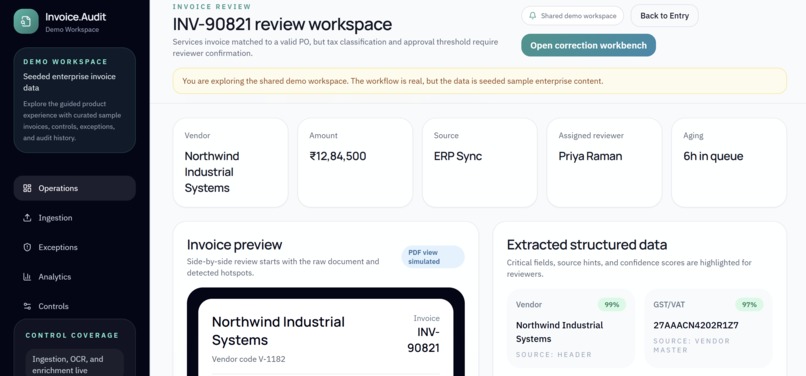Viewport: 806px width, 376px height.
Task: Click the bell icon in Shared demo workspace
Action: (x=533, y=16)
